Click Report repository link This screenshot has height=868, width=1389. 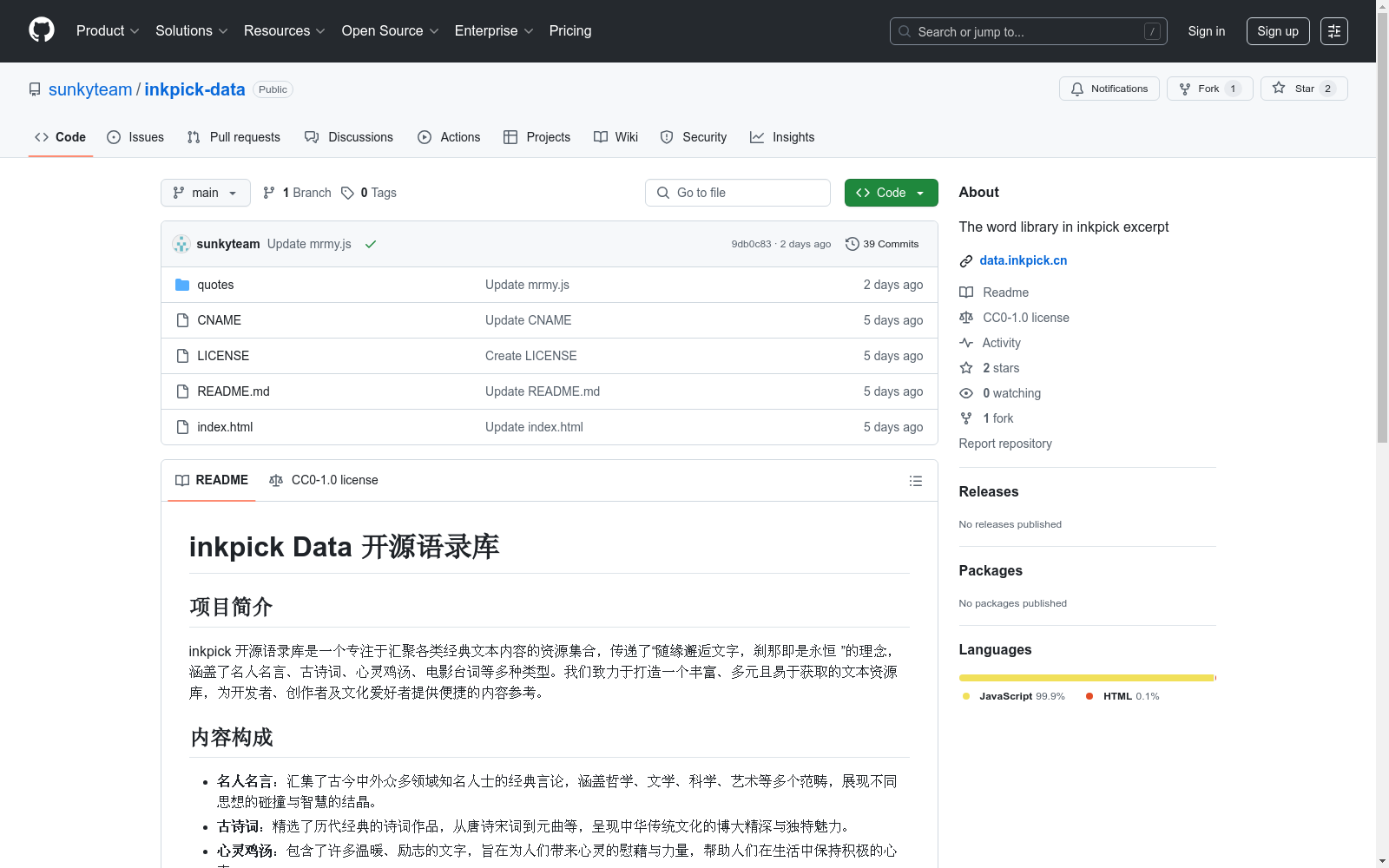(1005, 444)
